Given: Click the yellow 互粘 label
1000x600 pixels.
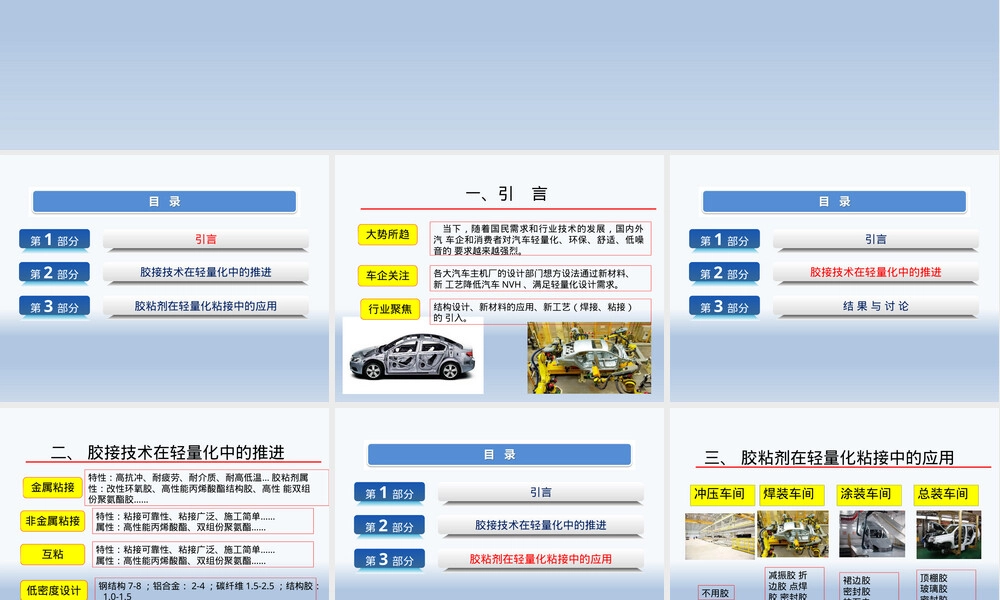Looking at the screenshot, I should click(x=52, y=555).
